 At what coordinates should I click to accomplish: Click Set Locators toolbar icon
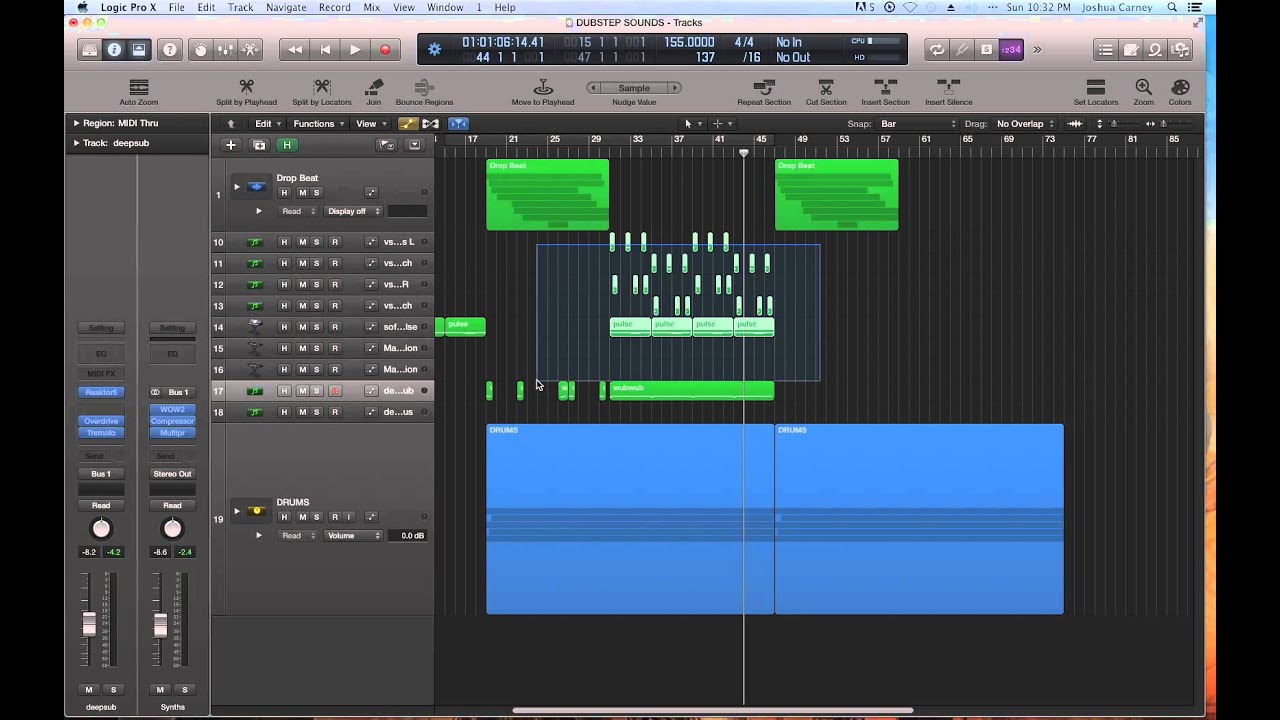pos(1096,88)
